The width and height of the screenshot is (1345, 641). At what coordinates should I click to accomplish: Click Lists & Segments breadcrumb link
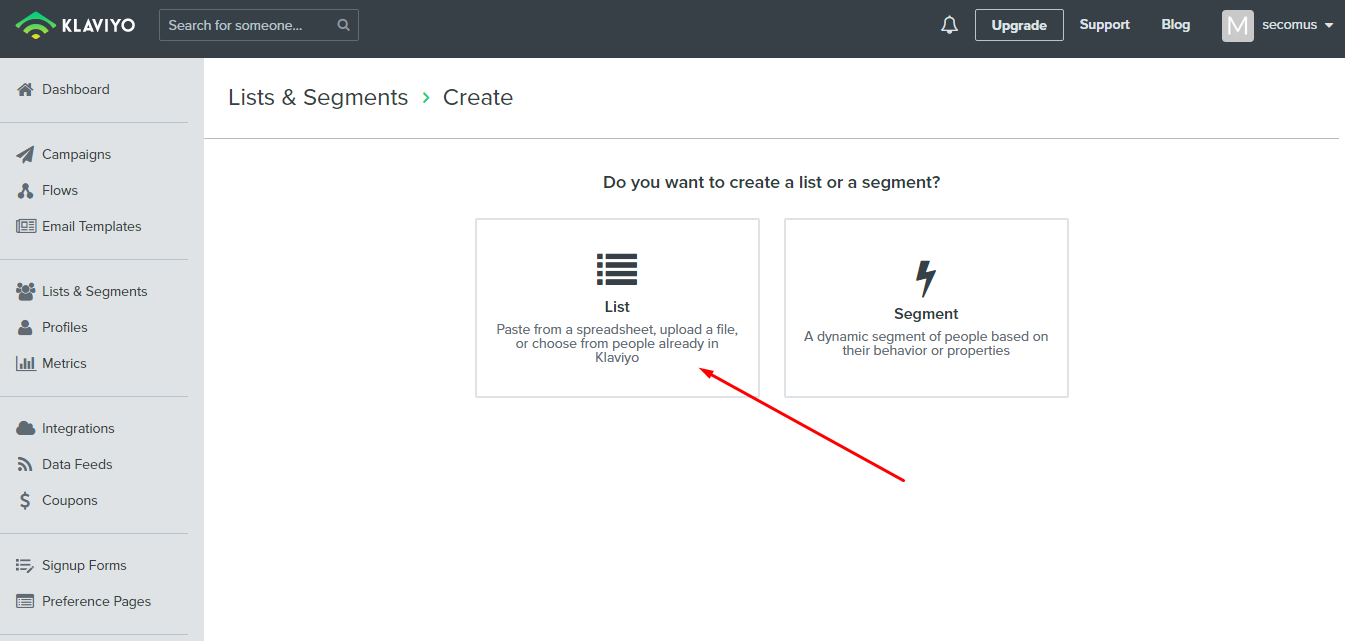(x=318, y=97)
